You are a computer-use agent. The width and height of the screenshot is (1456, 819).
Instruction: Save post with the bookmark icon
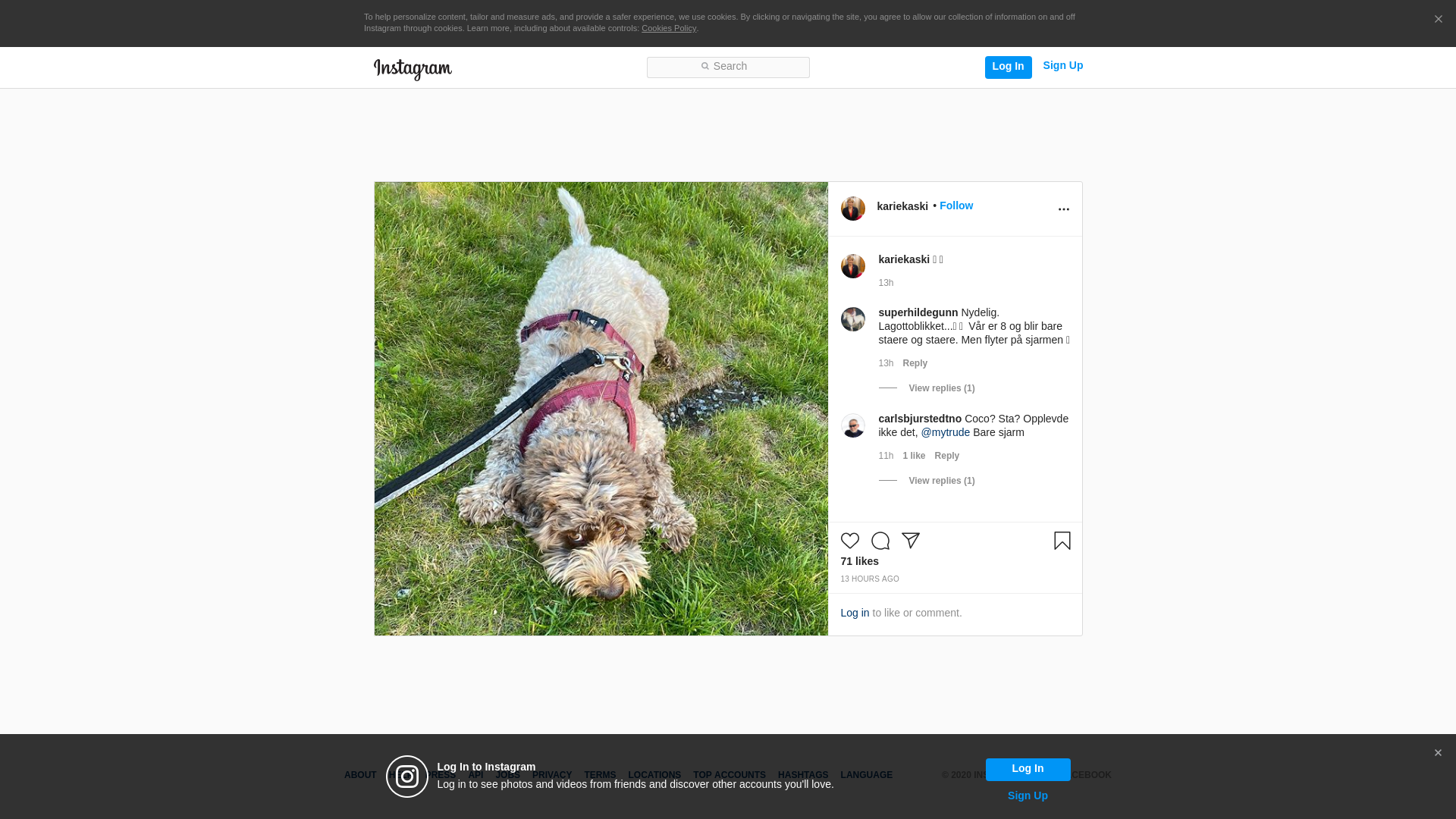point(1062,541)
